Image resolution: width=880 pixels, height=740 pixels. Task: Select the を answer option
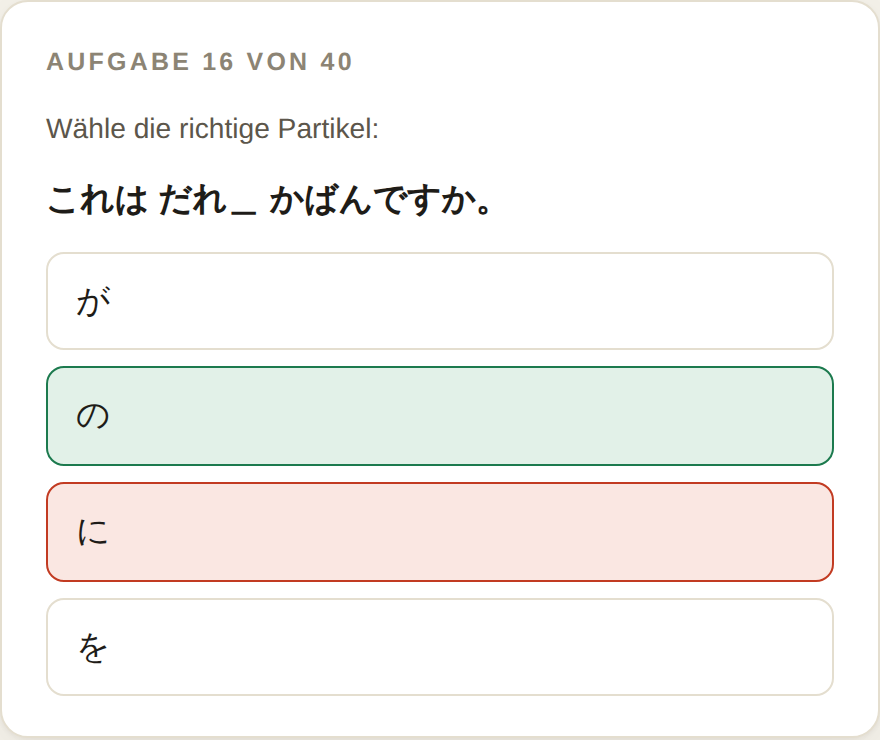[x=440, y=647]
